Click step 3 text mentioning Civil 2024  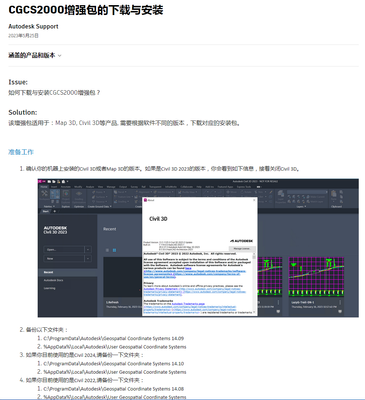click(x=85, y=355)
